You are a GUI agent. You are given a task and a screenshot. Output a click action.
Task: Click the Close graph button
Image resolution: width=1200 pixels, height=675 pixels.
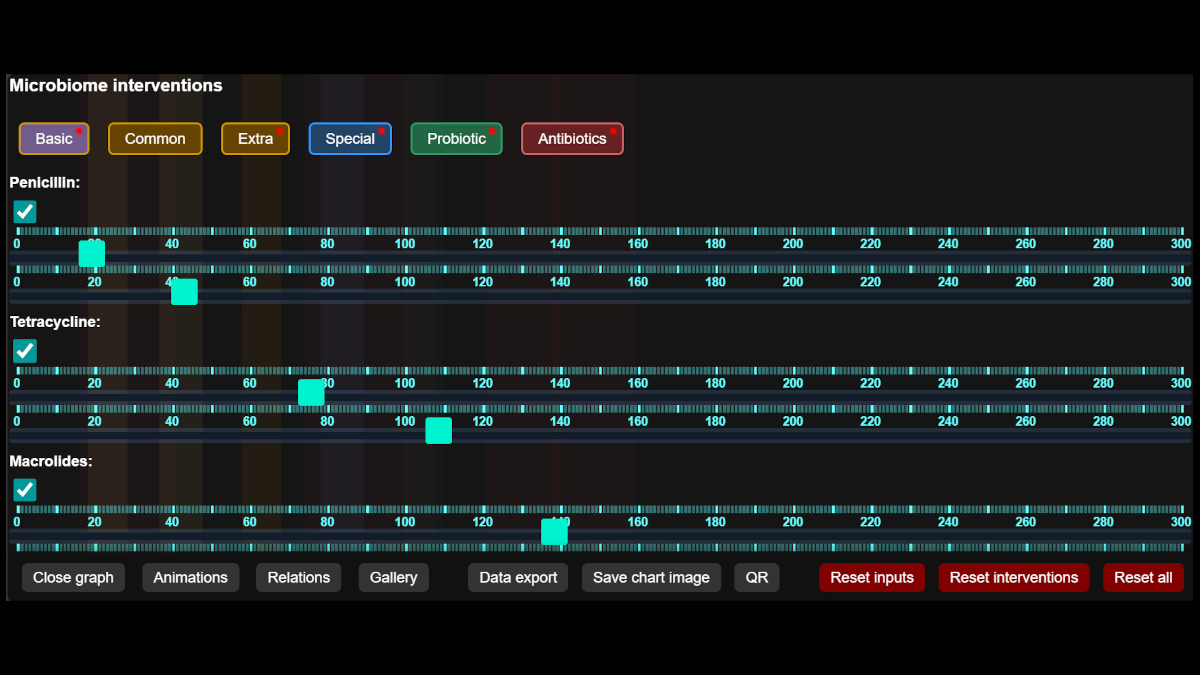point(73,578)
